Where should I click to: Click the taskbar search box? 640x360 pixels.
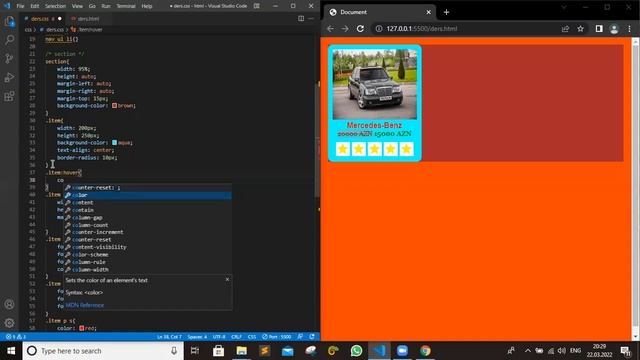(x=103, y=351)
